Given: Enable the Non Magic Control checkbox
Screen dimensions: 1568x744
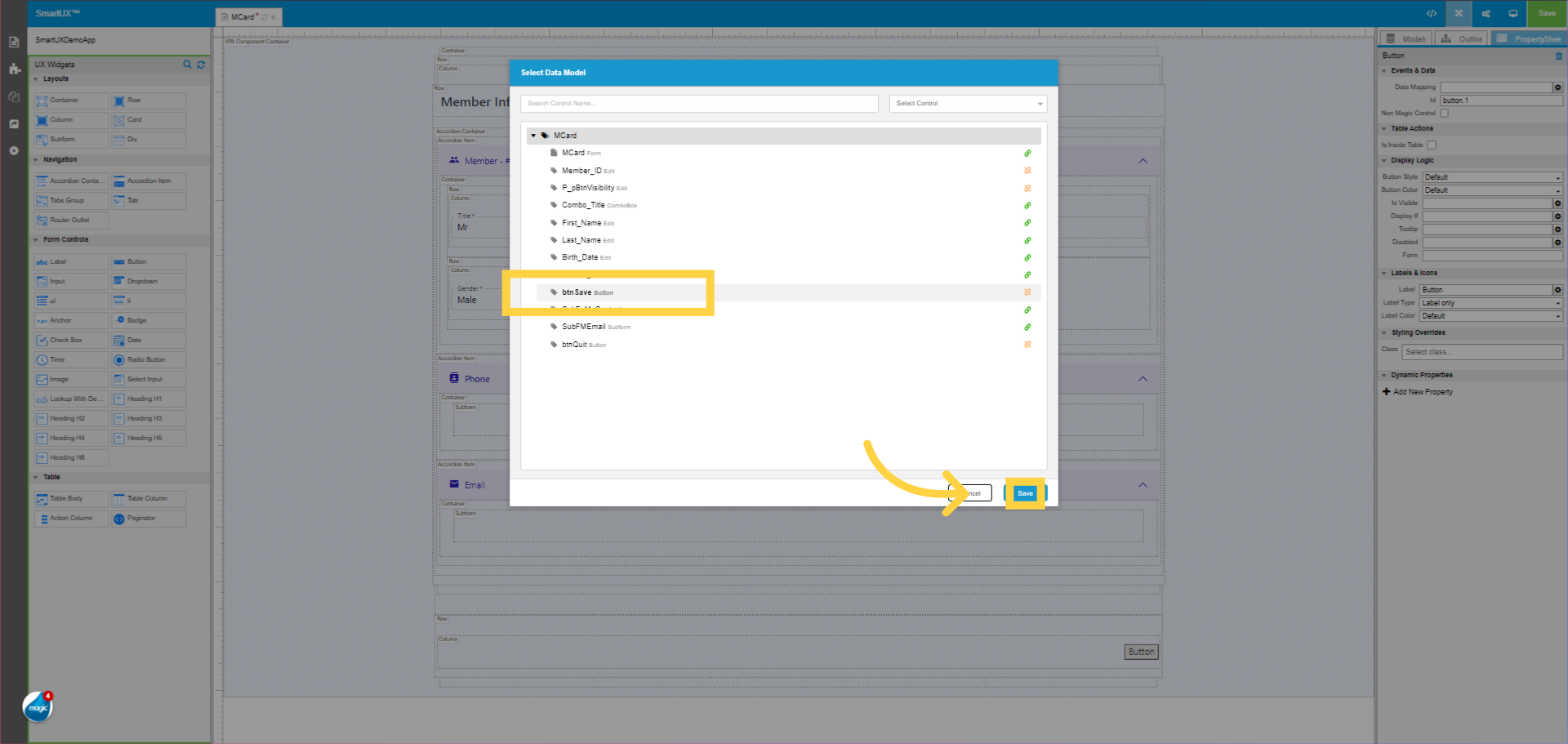Looking at the screenshot, I should (1444, 114).
